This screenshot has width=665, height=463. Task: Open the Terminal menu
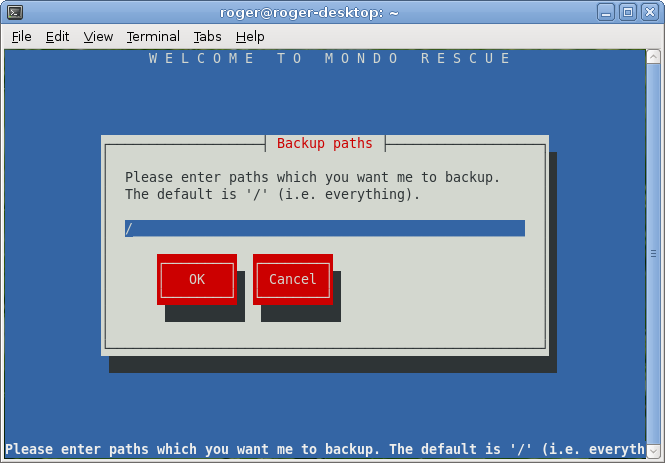pos(153,37)
